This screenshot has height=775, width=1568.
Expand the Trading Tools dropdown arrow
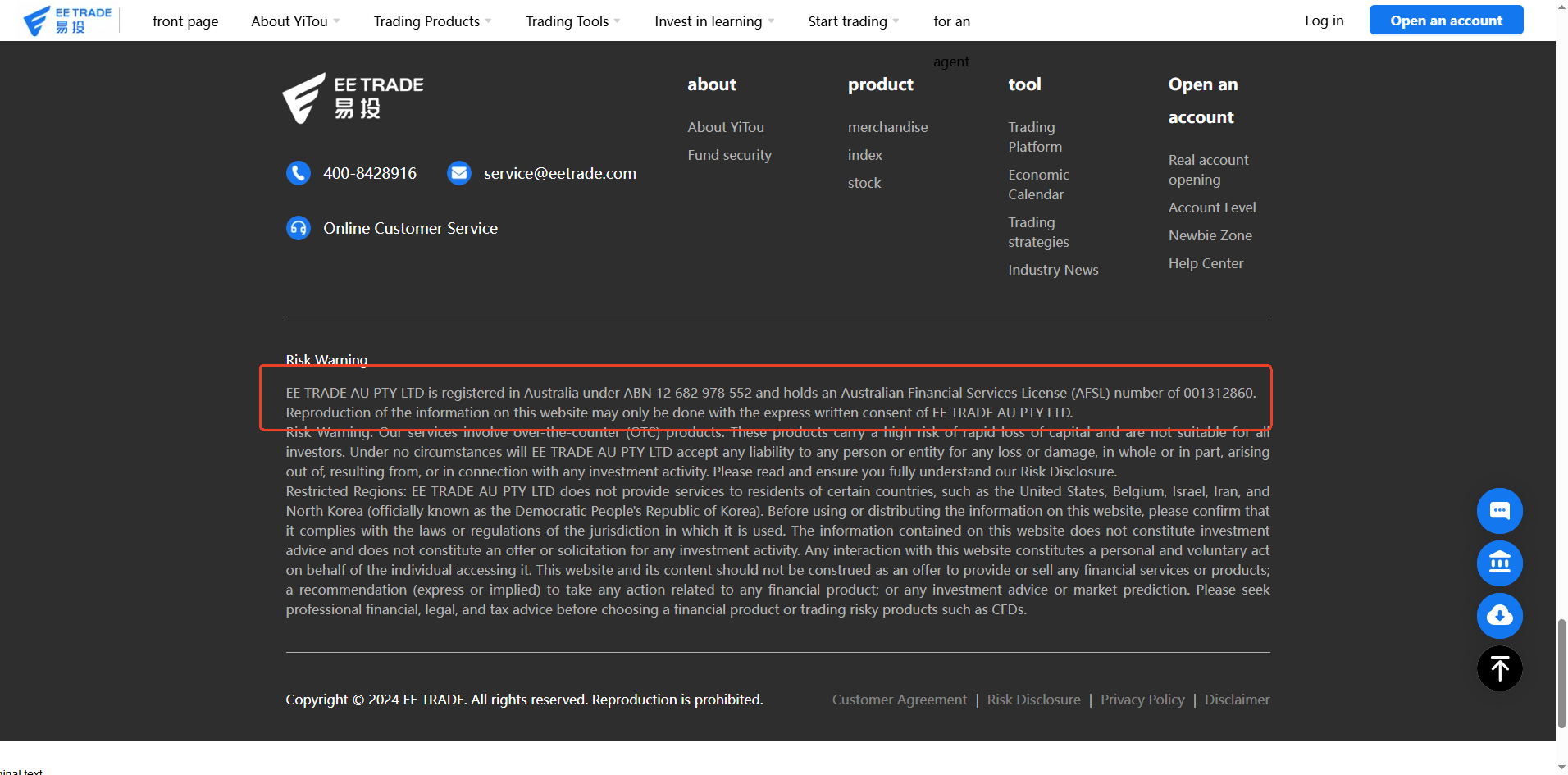click(618, 21)
